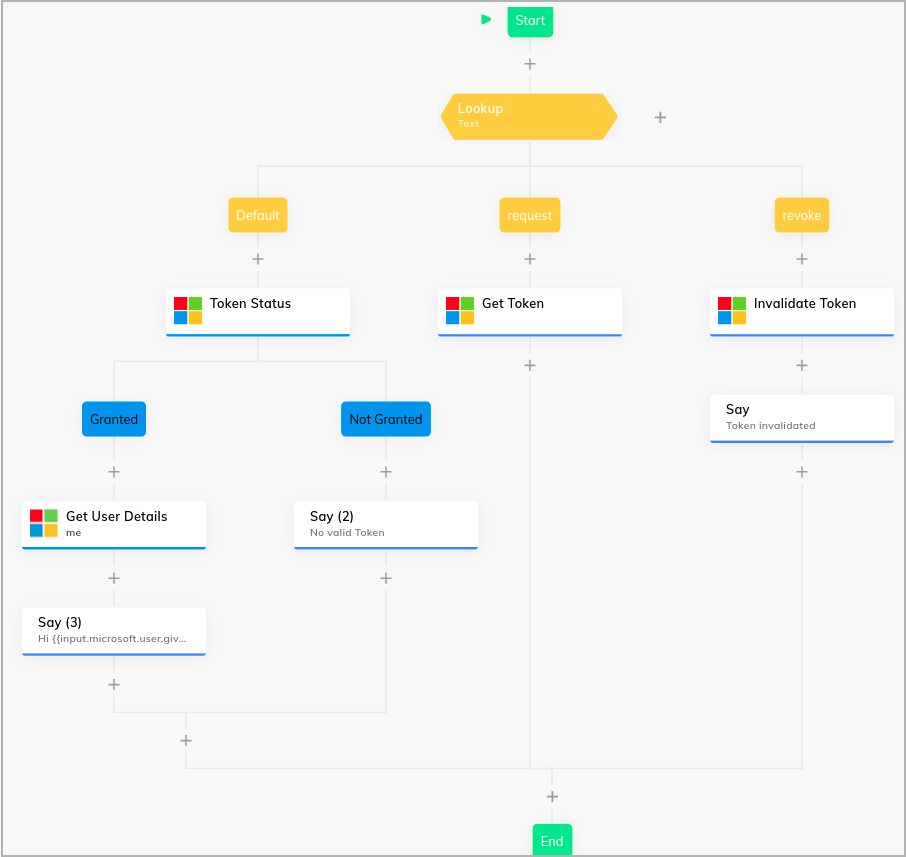Viewport: 906px width, 857px height.
Task: Click the plus icon after the Granted/Not Granted merge
Action: [185, 740]
